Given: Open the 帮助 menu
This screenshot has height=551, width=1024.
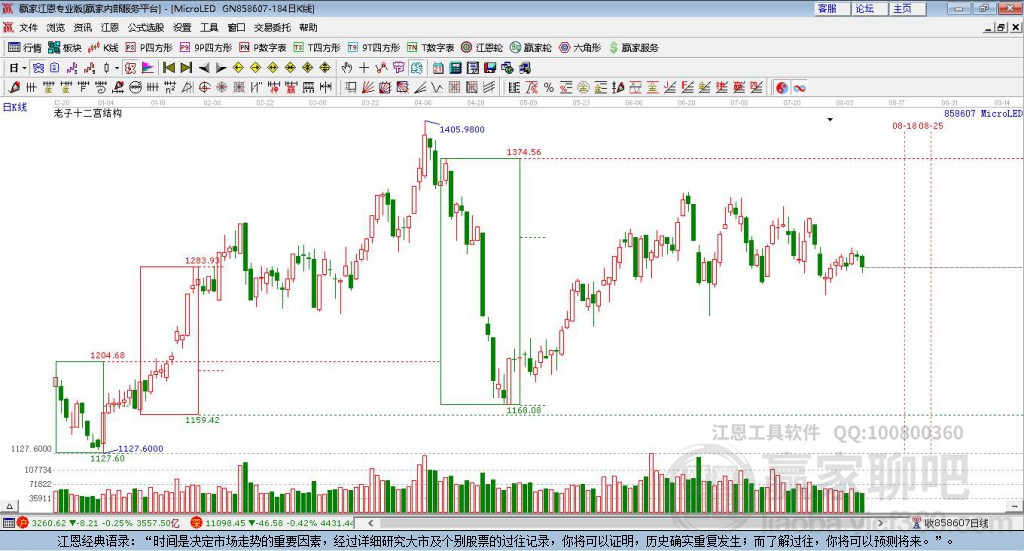Looking at the screenshot, I should click(308, 27).
